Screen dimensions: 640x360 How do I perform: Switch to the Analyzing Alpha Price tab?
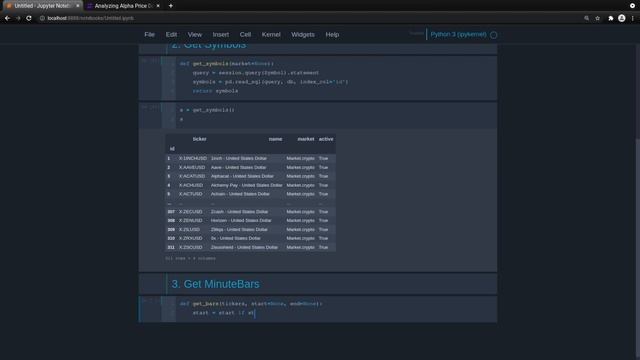[x=124, y=6]
